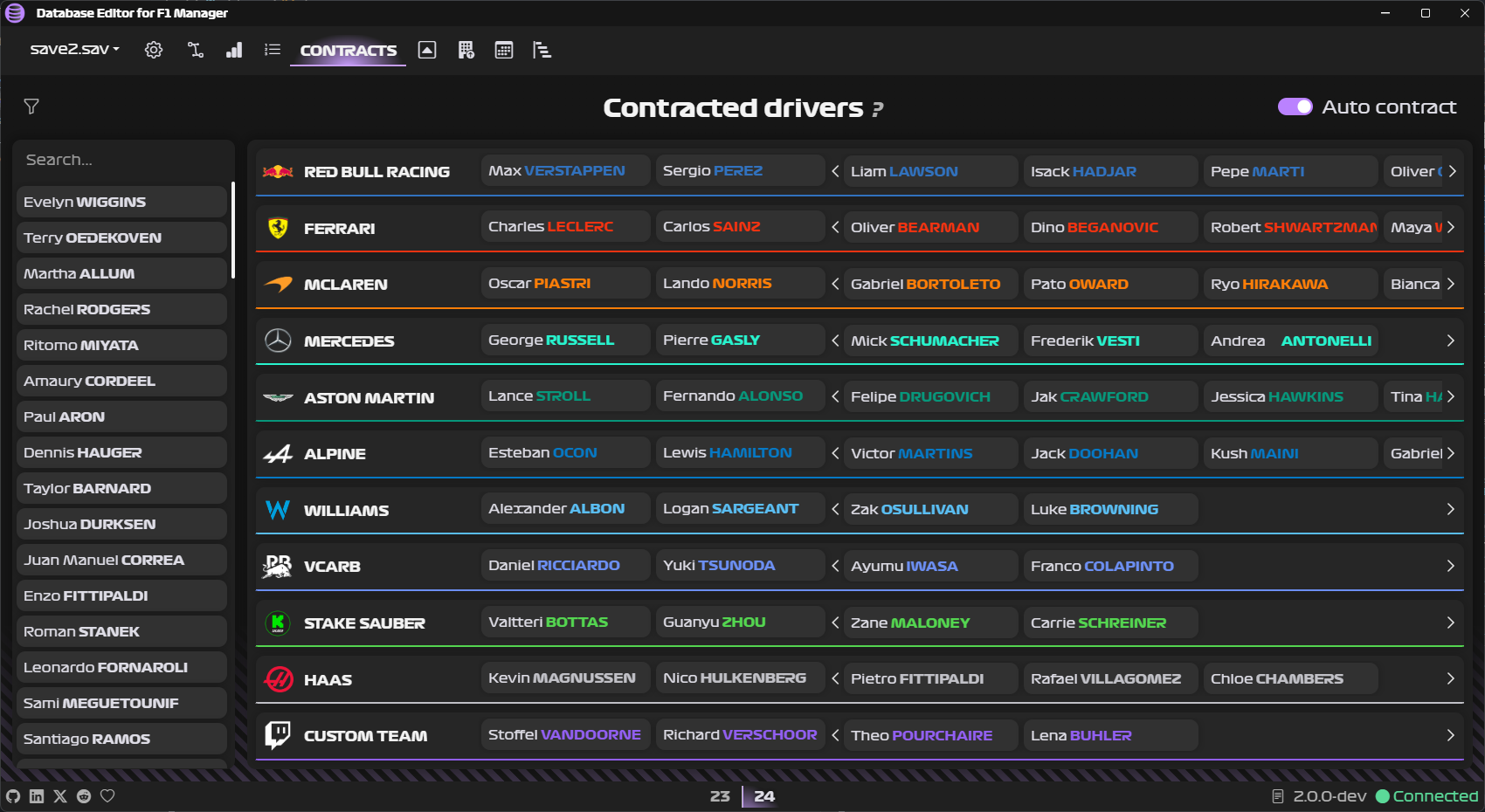Open the calendar icon in the toolbar
Viewport: 1485px width, 812px height.
pos(504,50)
